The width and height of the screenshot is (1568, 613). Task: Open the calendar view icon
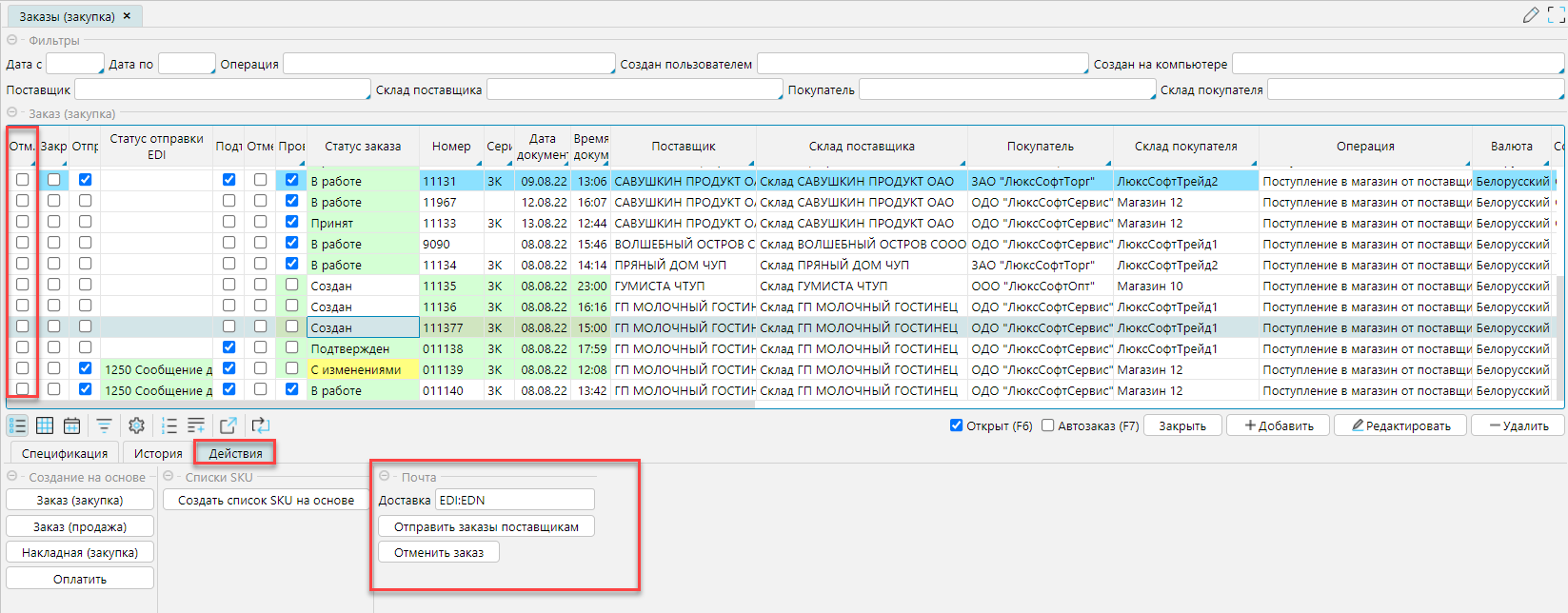[x=71, y=425]
